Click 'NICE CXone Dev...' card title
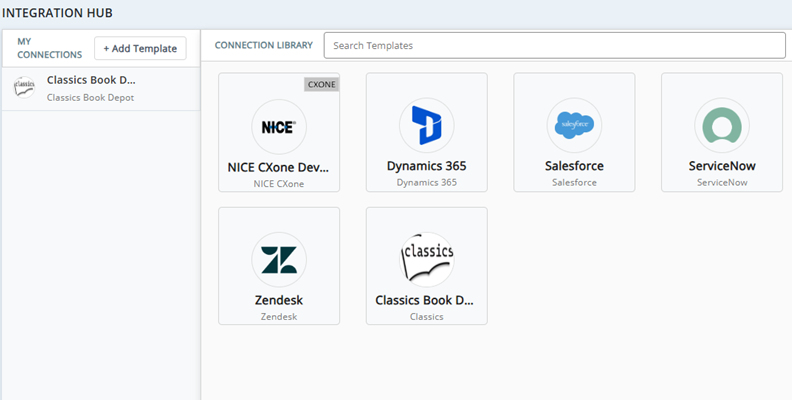This screenshot has height=400, width=792. click(x=278, y=168)
